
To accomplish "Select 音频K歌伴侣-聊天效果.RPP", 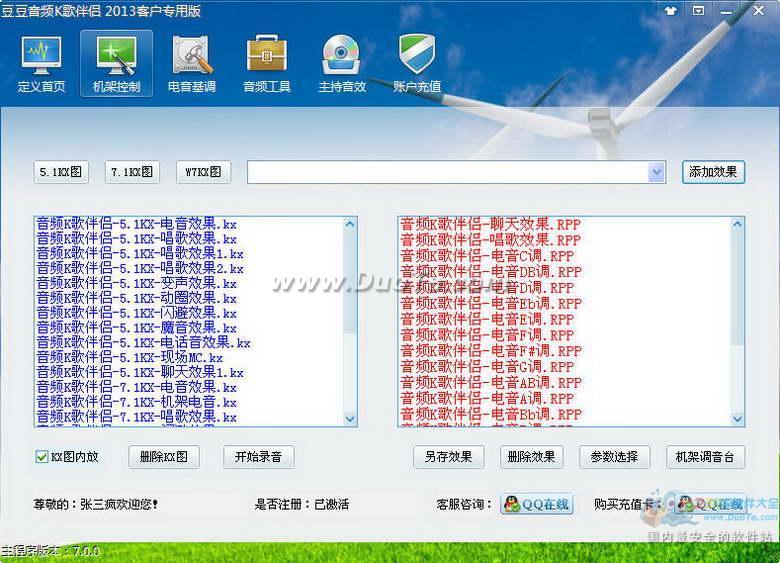I will (x=490, y=224).
